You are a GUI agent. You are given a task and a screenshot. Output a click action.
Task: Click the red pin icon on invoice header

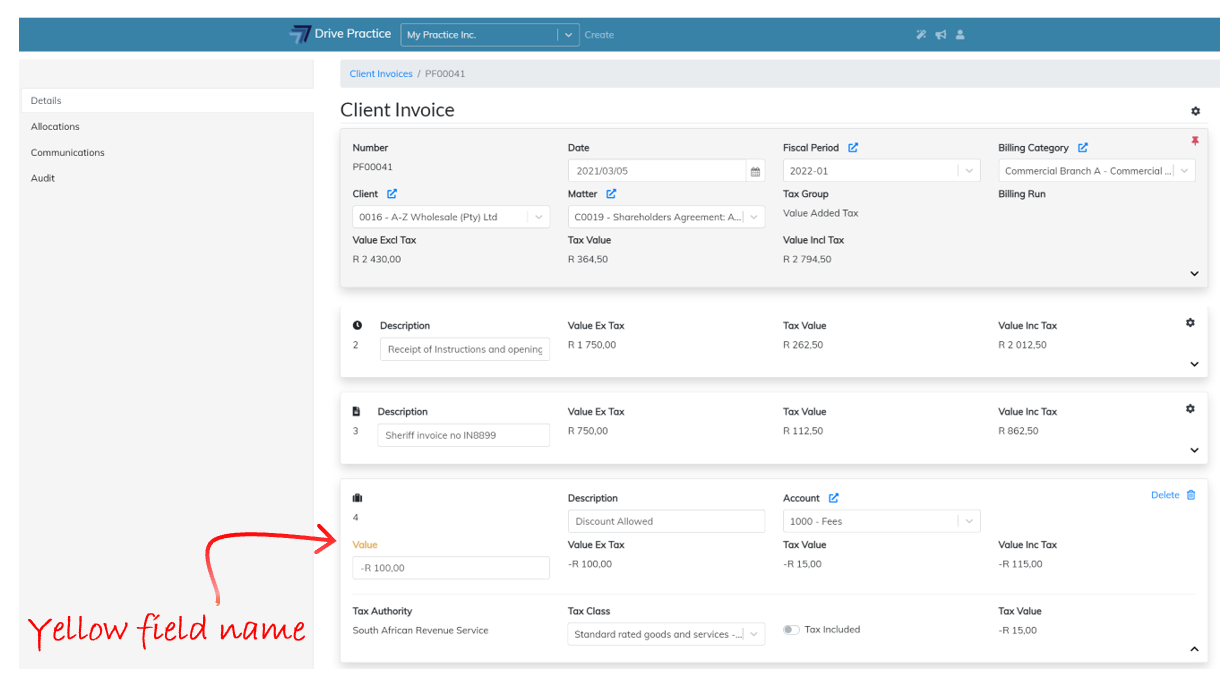point(1194,142)
